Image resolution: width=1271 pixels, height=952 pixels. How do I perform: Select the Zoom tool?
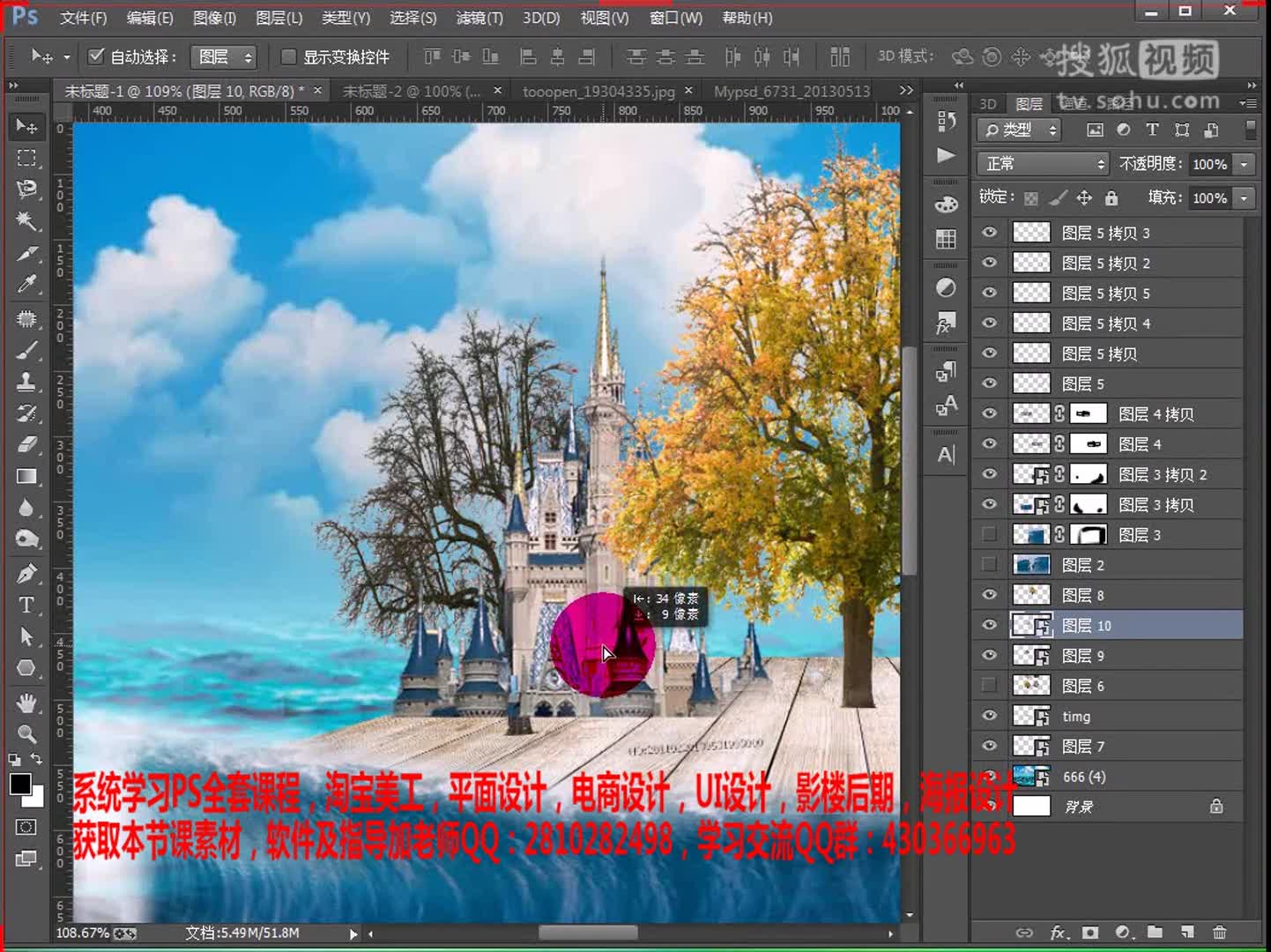pos(26,733)
